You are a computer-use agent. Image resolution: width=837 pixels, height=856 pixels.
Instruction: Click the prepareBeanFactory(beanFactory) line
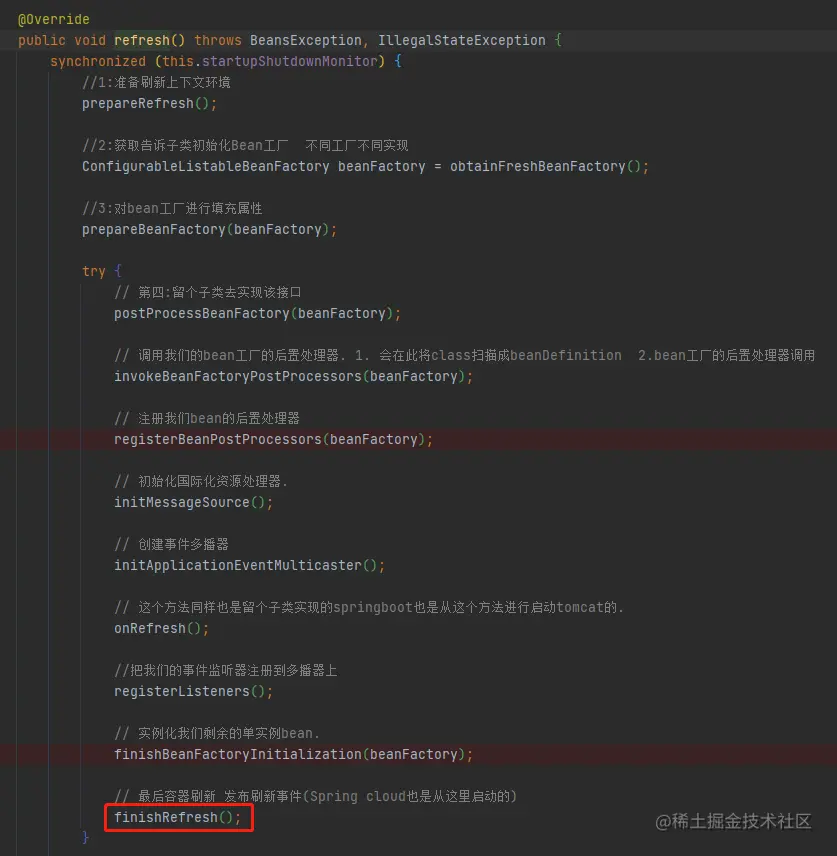209,229
